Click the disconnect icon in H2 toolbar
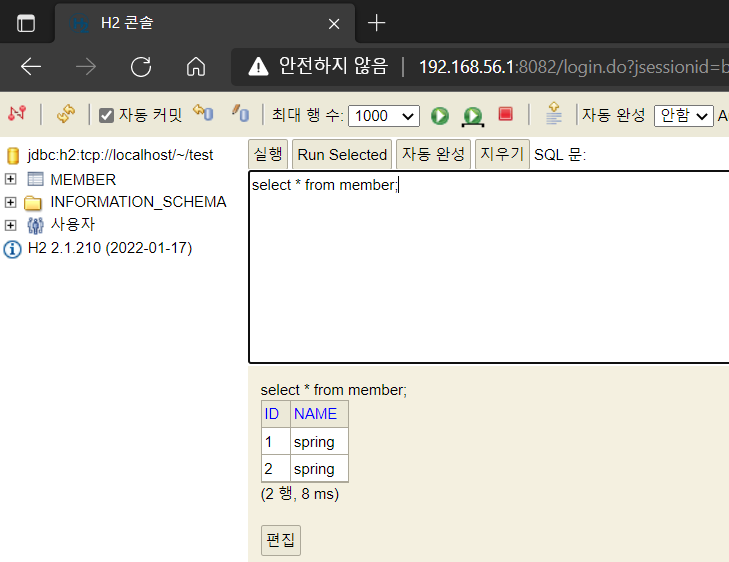This screenshot has width=729, height=562. pyautogui.click(x=17, y=113)
